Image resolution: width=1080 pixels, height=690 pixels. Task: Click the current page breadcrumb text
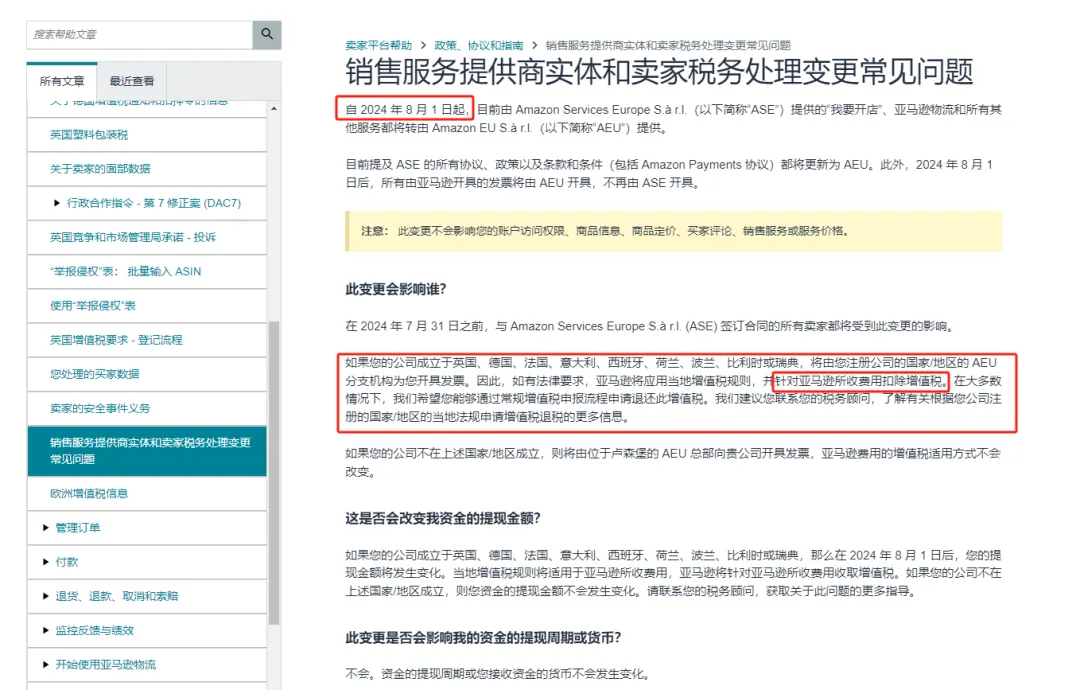coord(668,45)
